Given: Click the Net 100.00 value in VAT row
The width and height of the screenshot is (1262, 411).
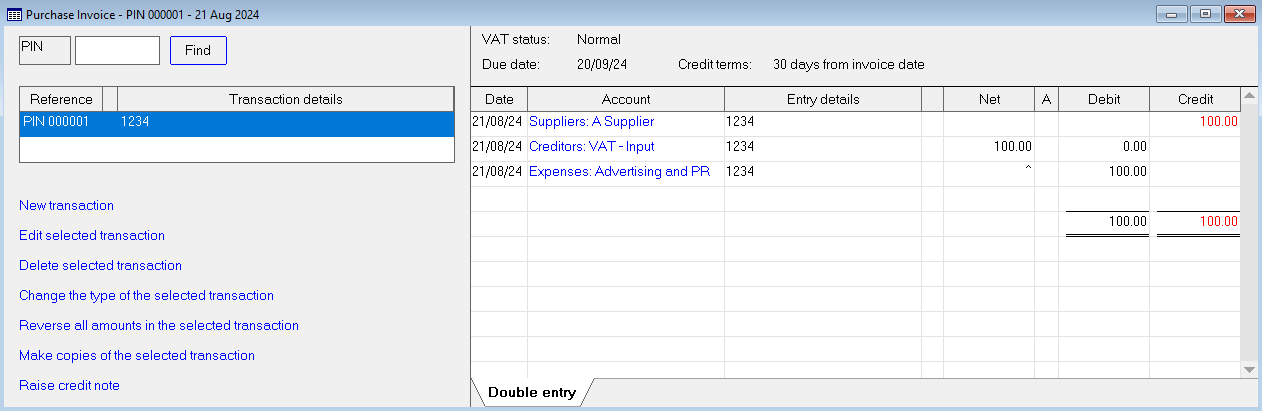Looking at the screenshot, I should (1012, 146).
